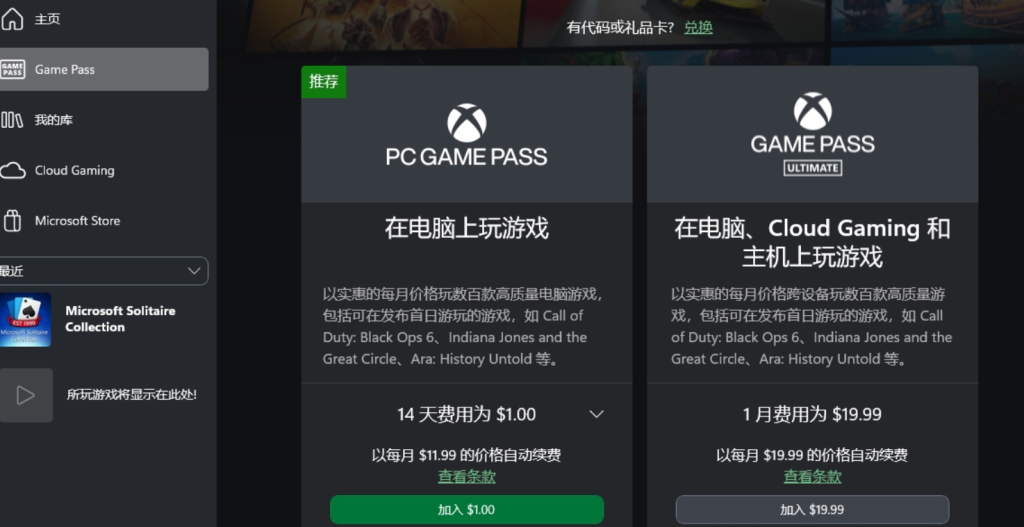Image resolution: width=1024 pixels, height=527 pixels.
Task: Click the 兑换 redeem code link
Action: (698, 27)
